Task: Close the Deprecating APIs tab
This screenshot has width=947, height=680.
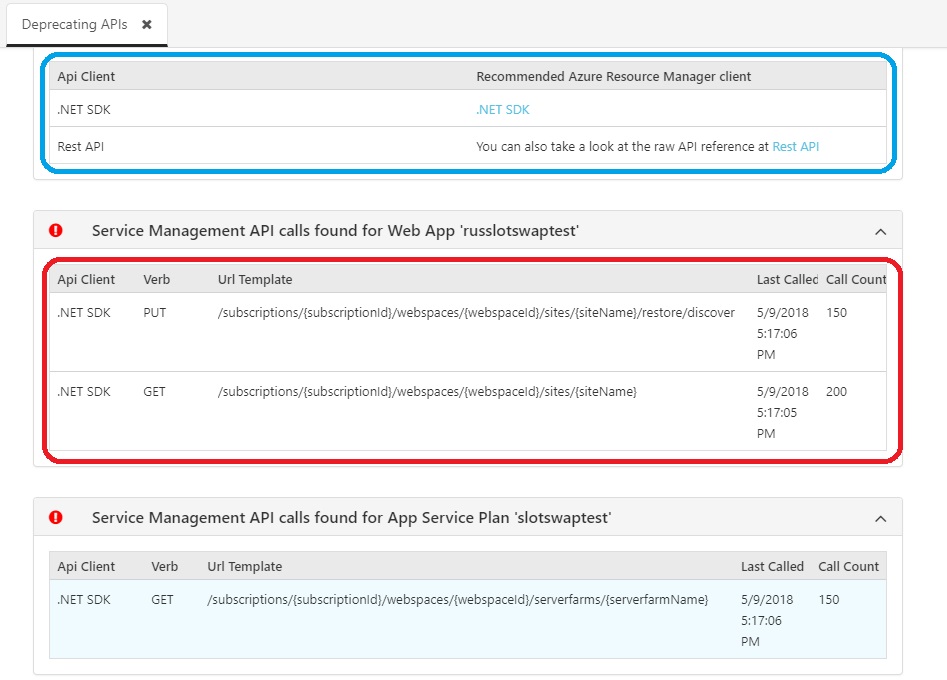Action: [147, 25]
